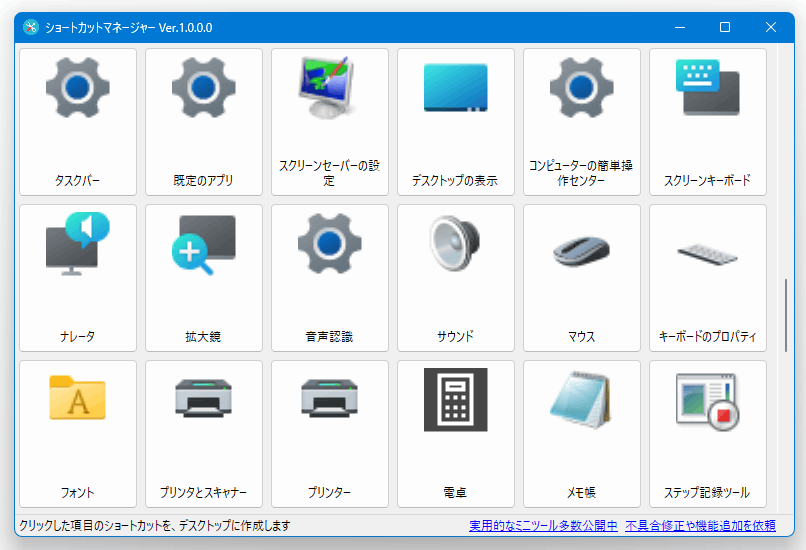Choose the プリンター shortcut icon

[x=330, y=398]
